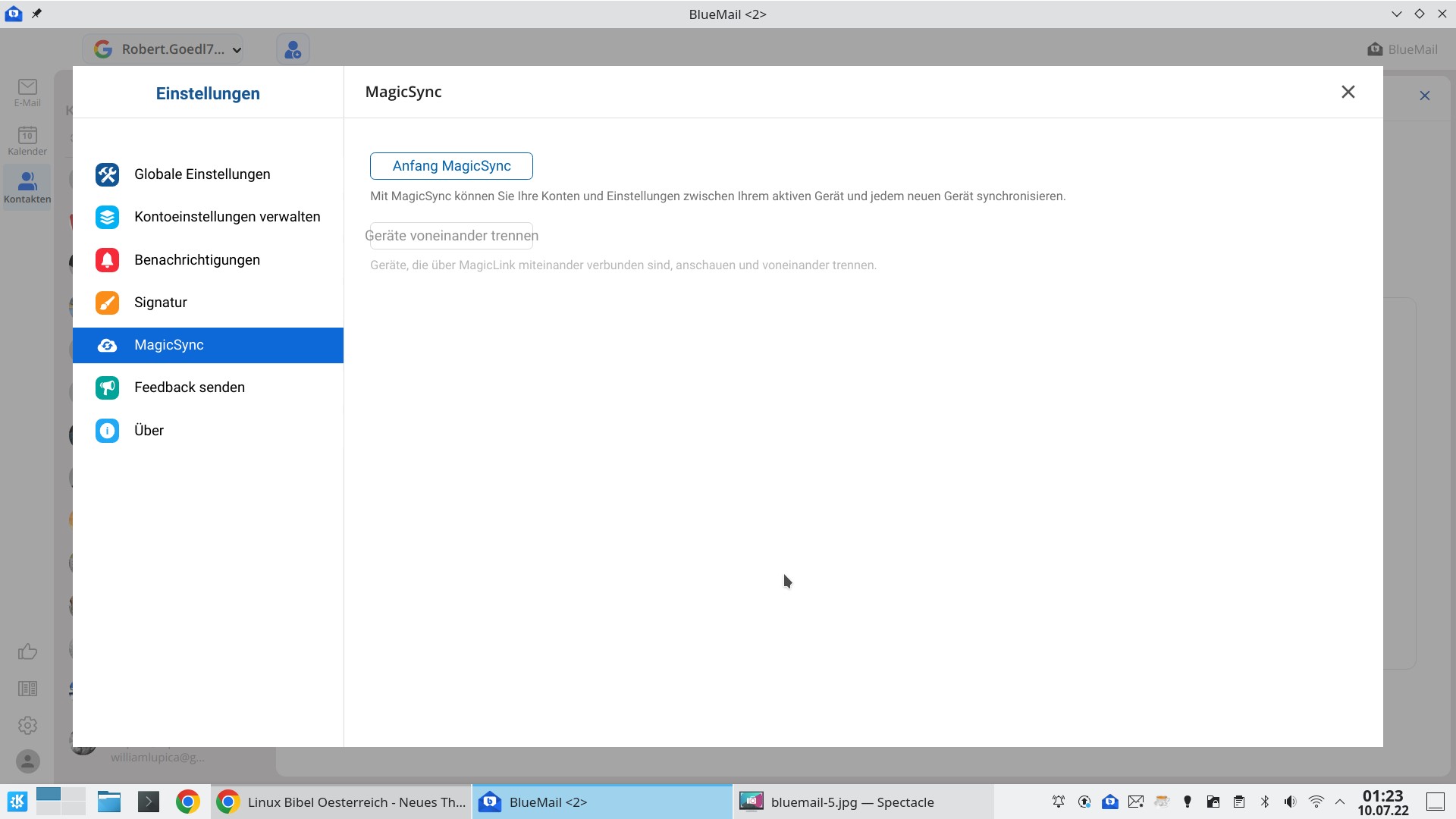The height and width of the screenshot is (819, 1456).
Task: Open notifications bell in system tray
Action: point(1059,802)
